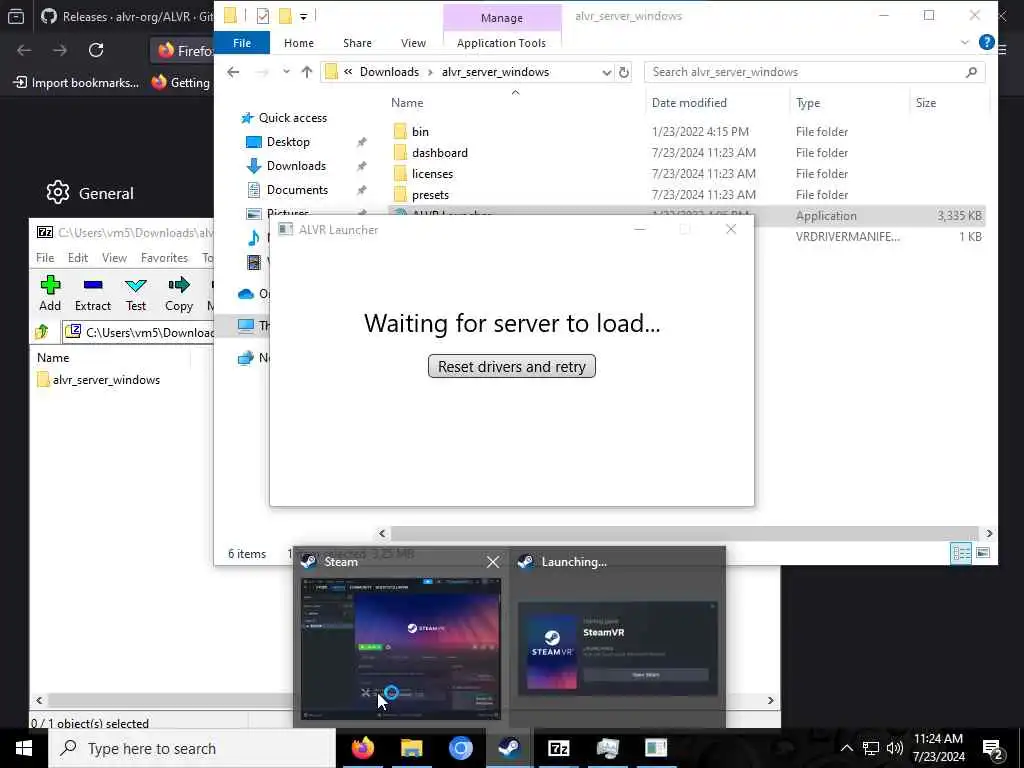Viewport: 1024px width, 768px height.
Task: Show hidden system tray icons
Action: (x=846, y=748)
